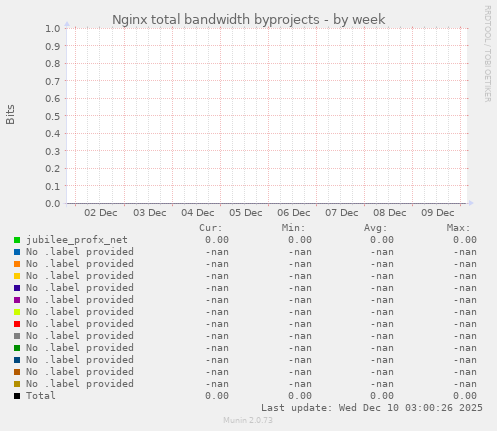
Task: Click the grey legend color swatch
Action: [17, 336]
